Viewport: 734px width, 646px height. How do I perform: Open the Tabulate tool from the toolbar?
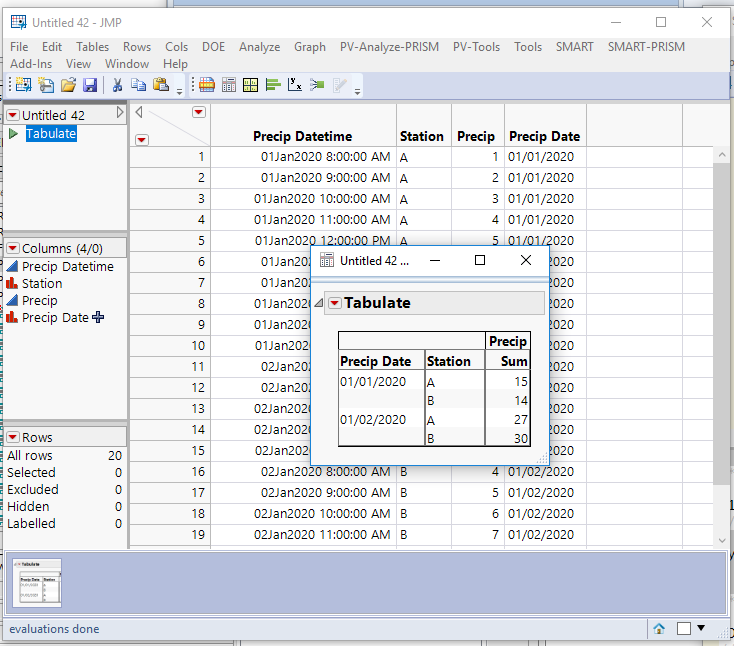[250, 85]
